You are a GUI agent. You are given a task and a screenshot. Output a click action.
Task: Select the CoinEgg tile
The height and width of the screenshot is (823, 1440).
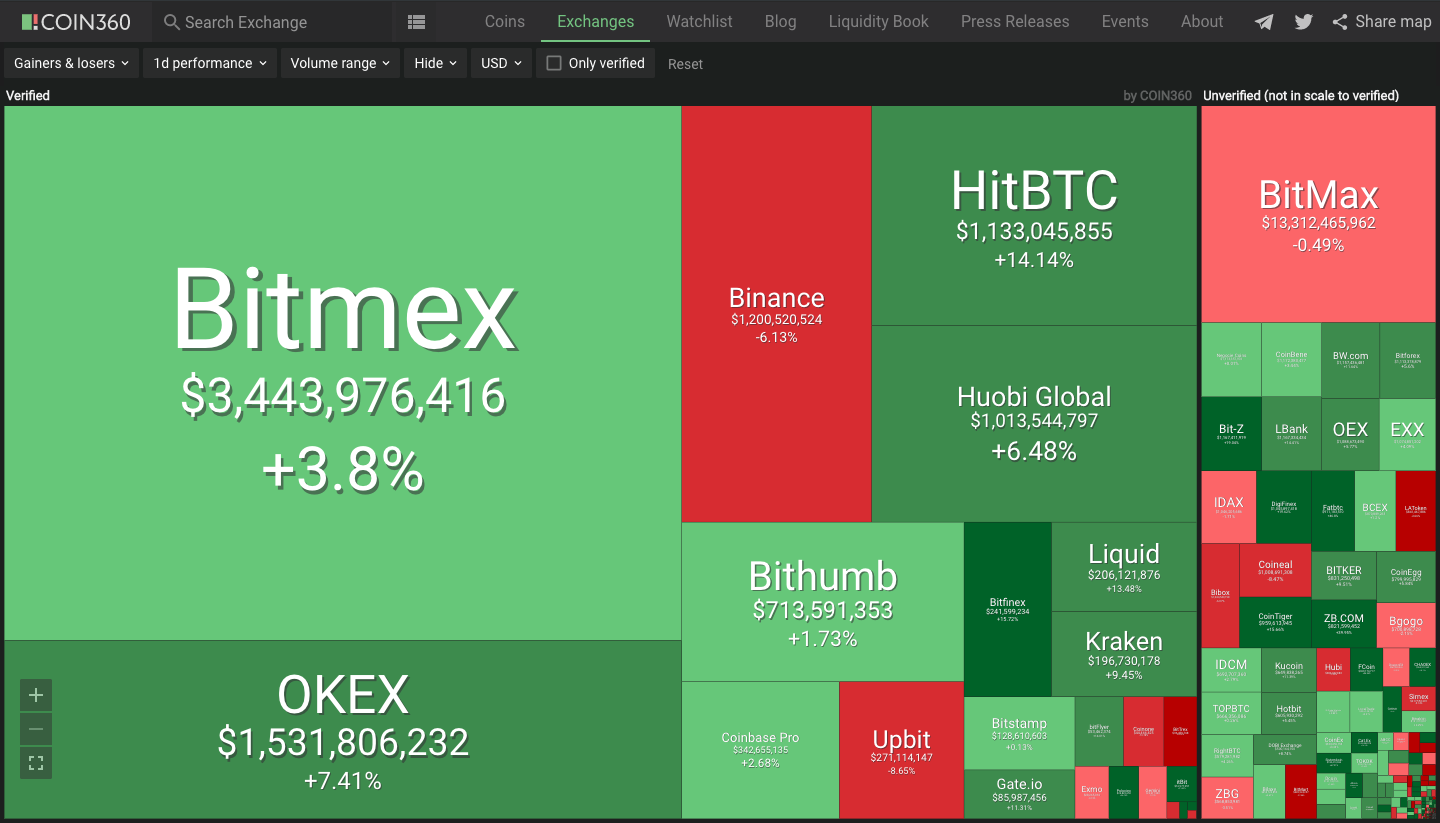pyautogui.click(x=1406, y=577)
